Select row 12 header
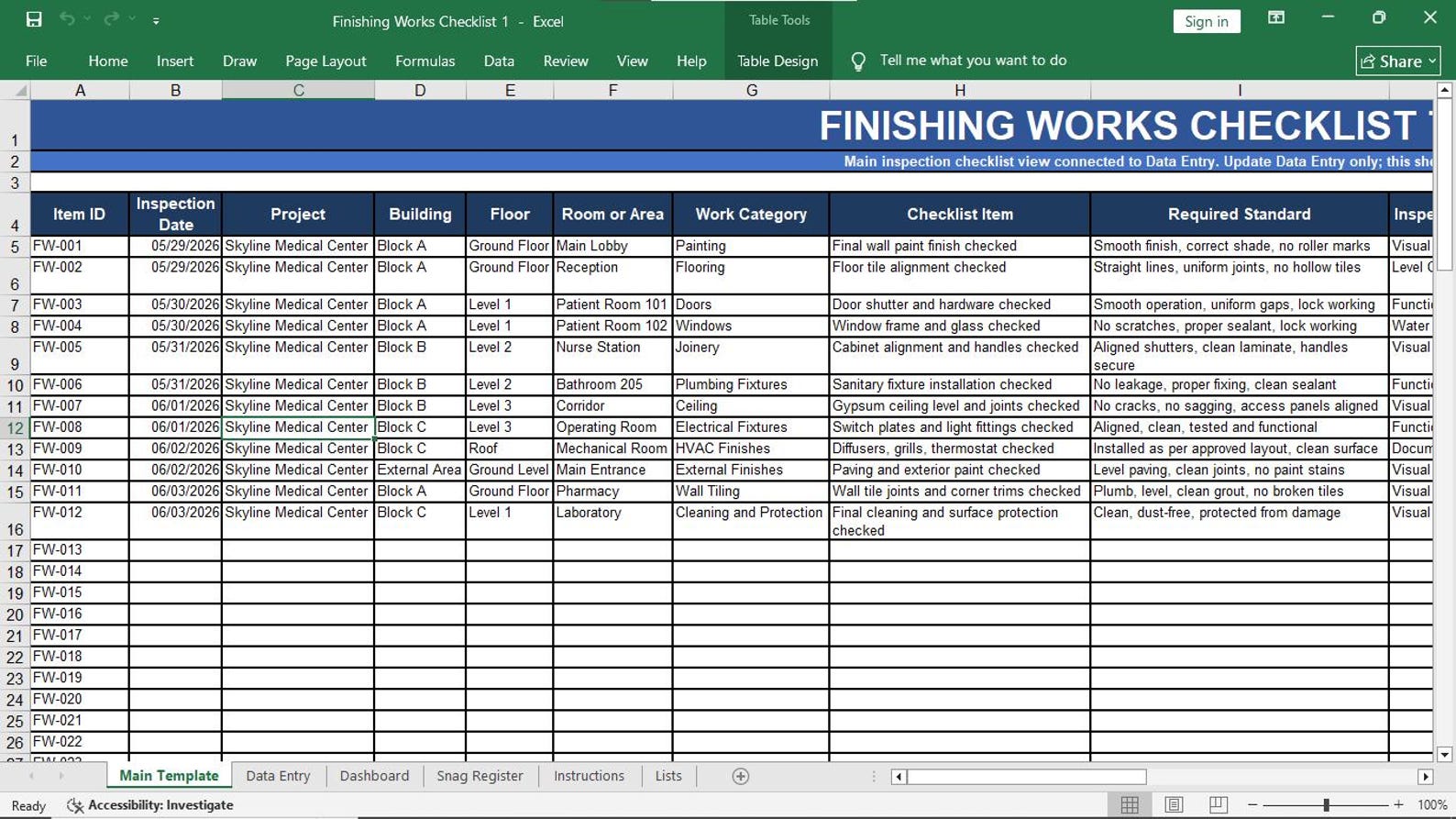 coord(15,427)
